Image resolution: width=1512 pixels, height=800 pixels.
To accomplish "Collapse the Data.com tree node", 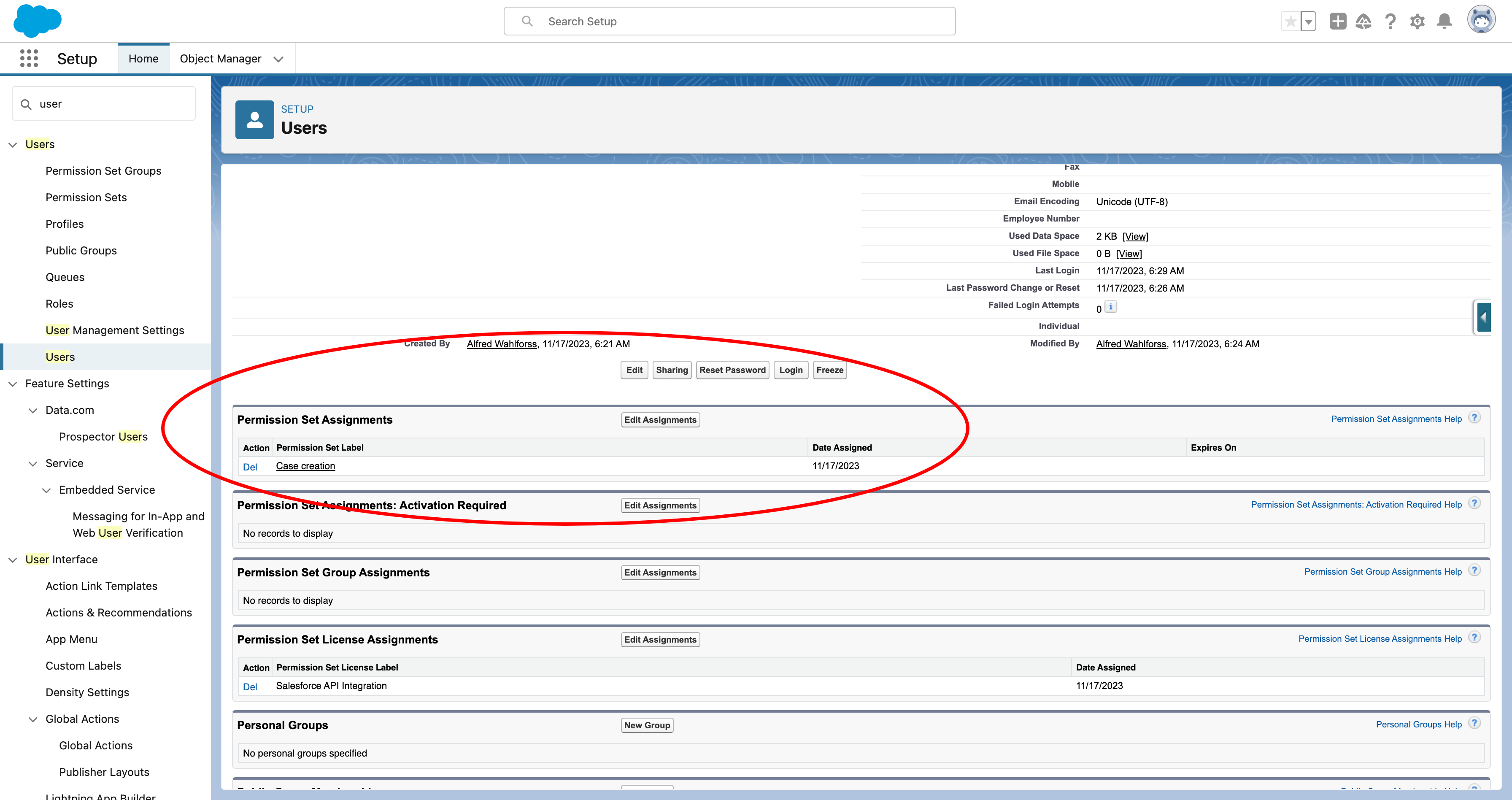I will coord(33,410).
